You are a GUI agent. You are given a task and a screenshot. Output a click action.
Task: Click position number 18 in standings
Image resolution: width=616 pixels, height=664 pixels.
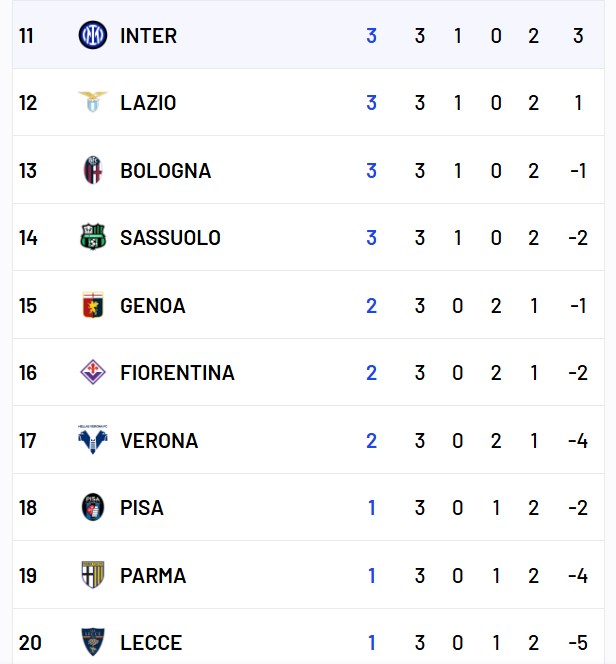[x=28, y=508]
